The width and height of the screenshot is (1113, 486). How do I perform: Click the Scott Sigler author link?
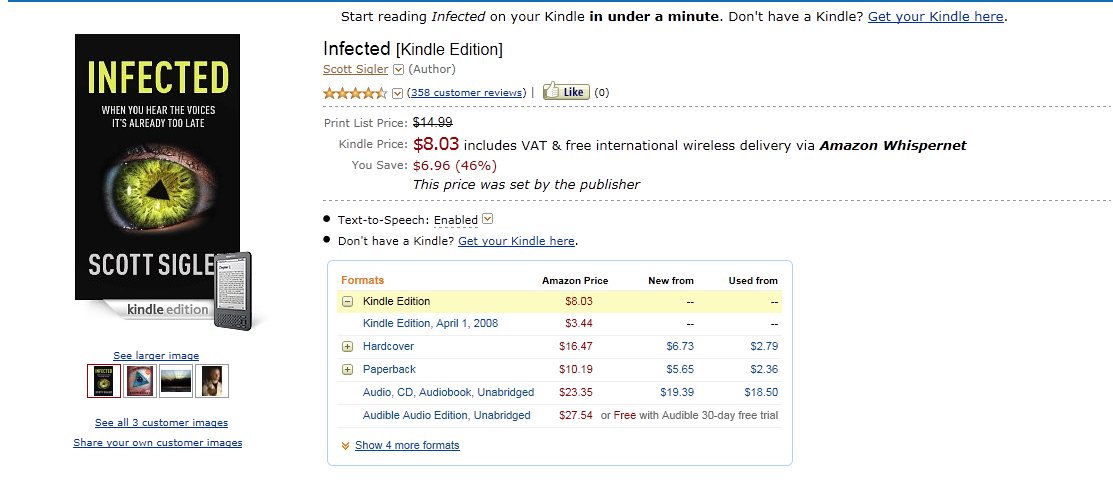click(355, 70)
